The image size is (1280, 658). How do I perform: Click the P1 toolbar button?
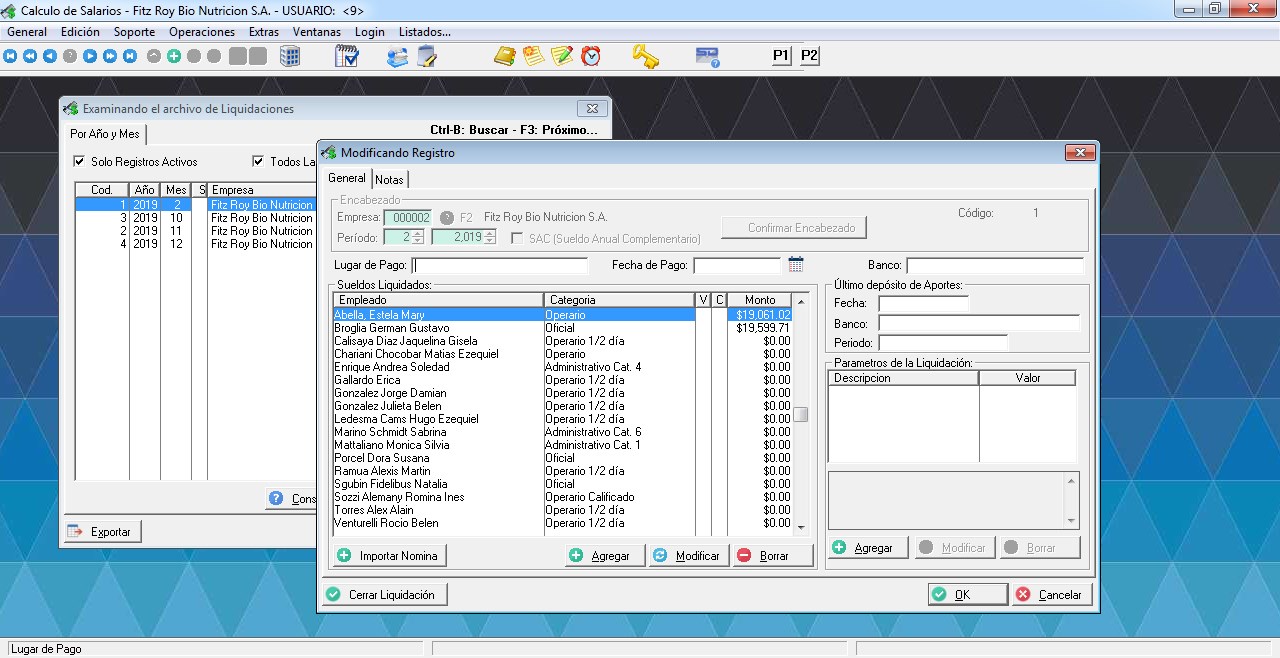point(781,56)
